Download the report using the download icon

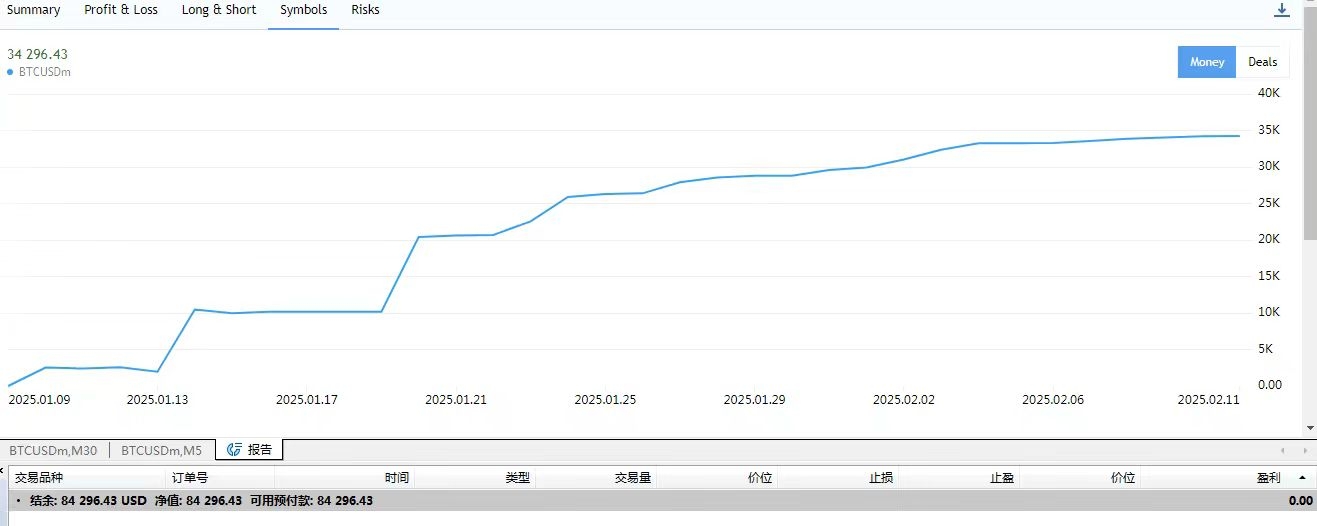[x=1281, y=10]
